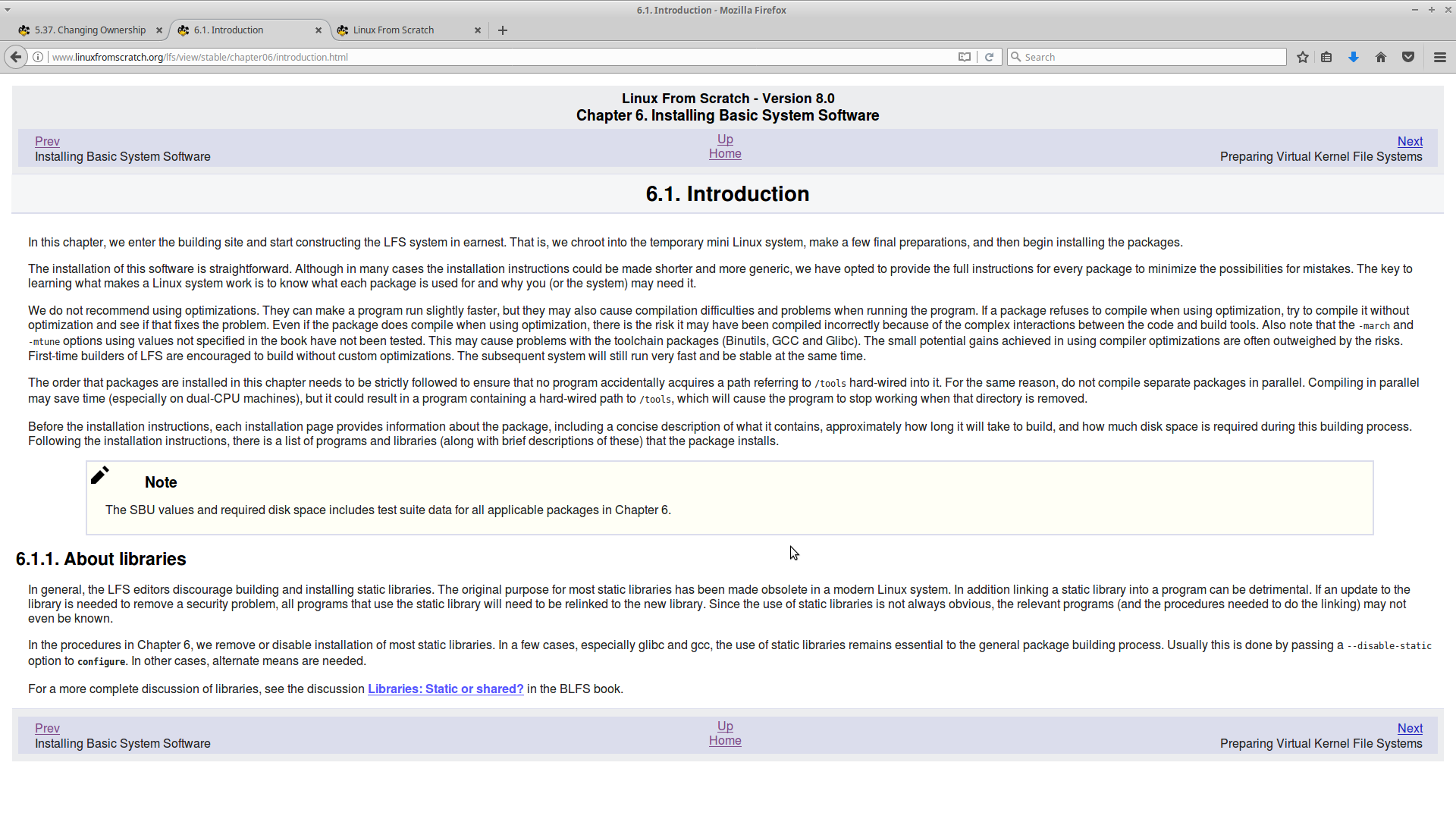Click the '6.1. Introduction' page heading
The width and height of the screenshot is (1456, 819).
727,194
